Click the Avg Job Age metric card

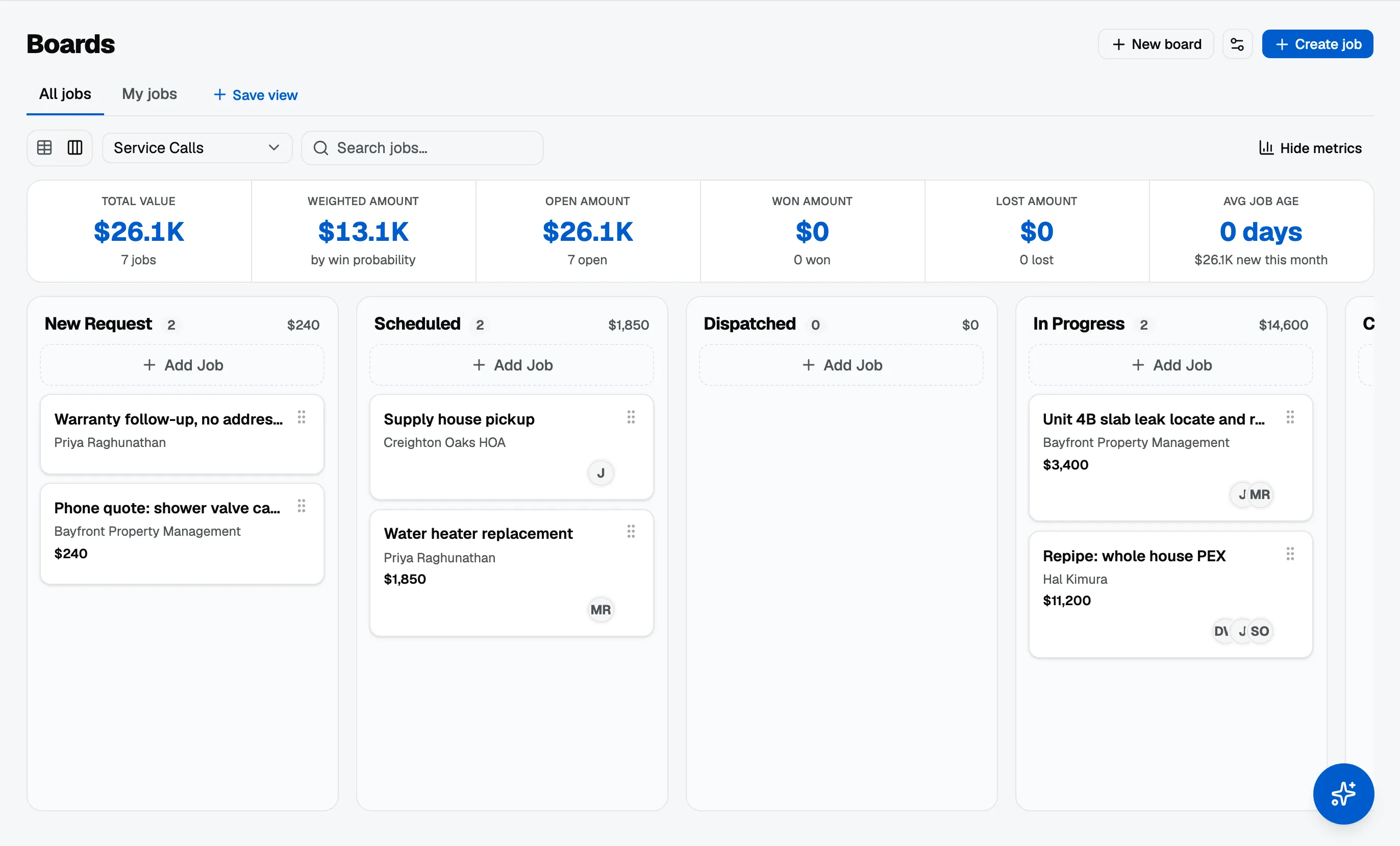[1261, 231]
